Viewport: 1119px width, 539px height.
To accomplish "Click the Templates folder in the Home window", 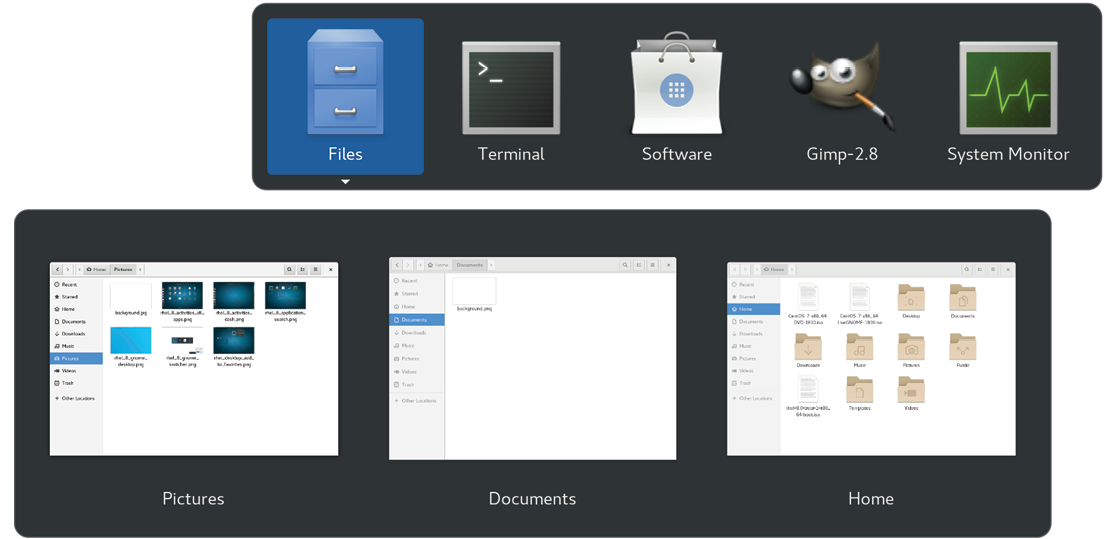I will pyautogui.click(x=860, y=392).
